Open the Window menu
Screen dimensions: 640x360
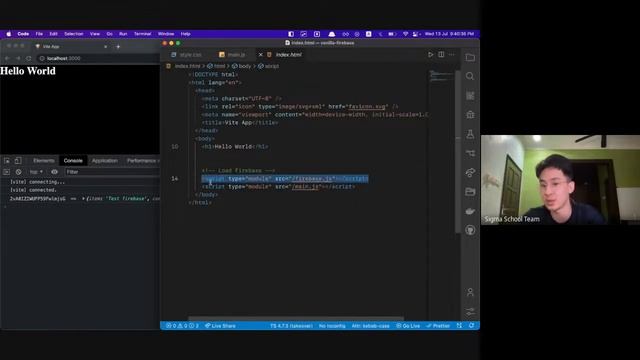[166, 34]
